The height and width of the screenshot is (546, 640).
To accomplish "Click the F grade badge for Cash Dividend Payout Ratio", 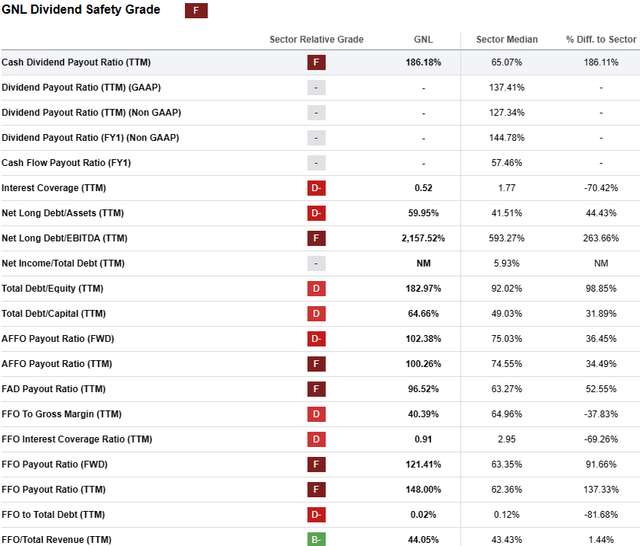I will (316, 62).
